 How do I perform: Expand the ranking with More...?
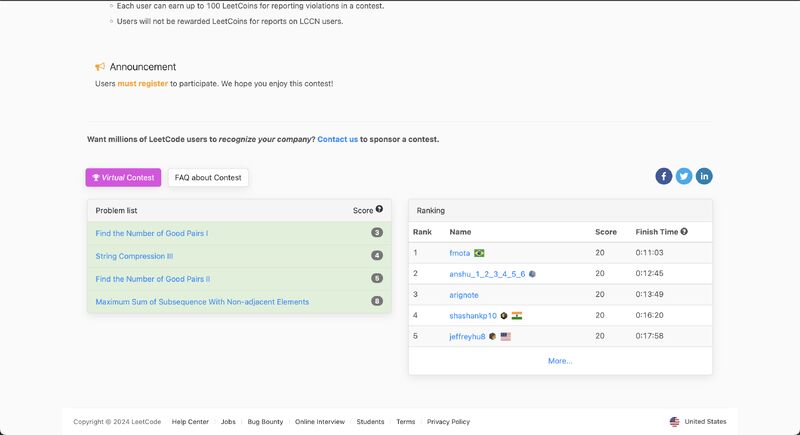(560, 361)
